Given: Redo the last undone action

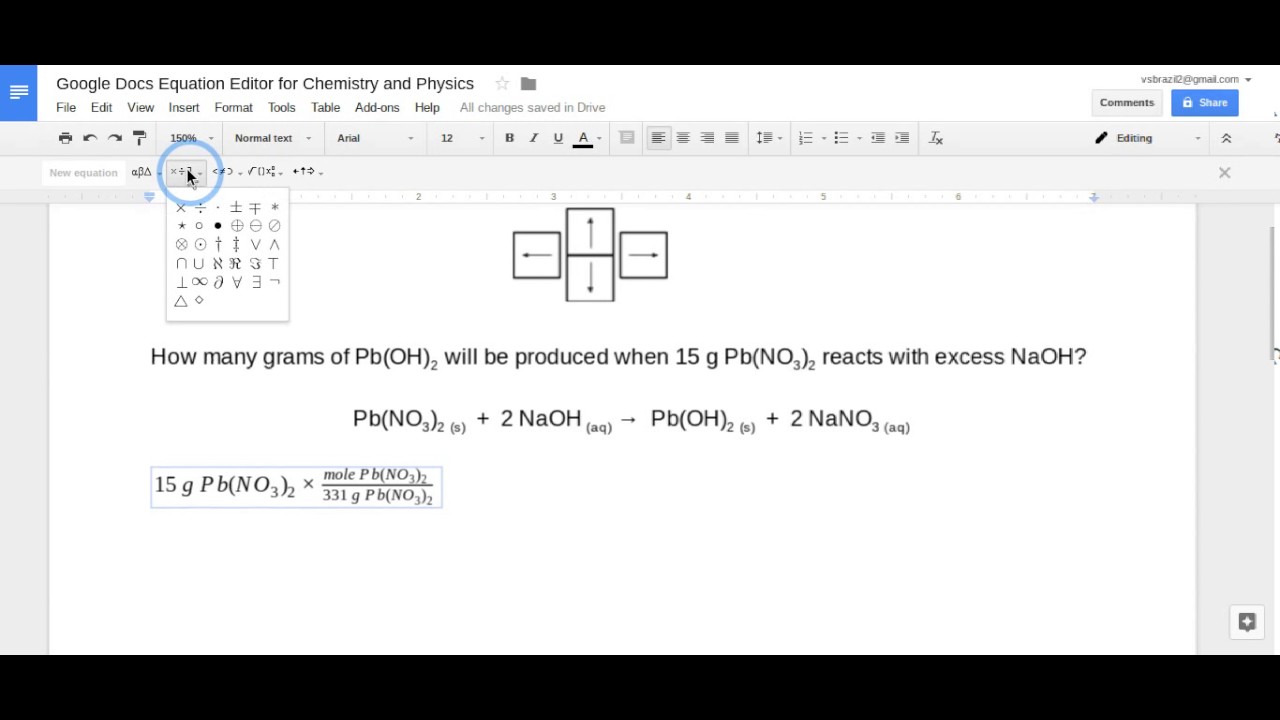Looking at the screenshot, I should [x=115, y=138].
